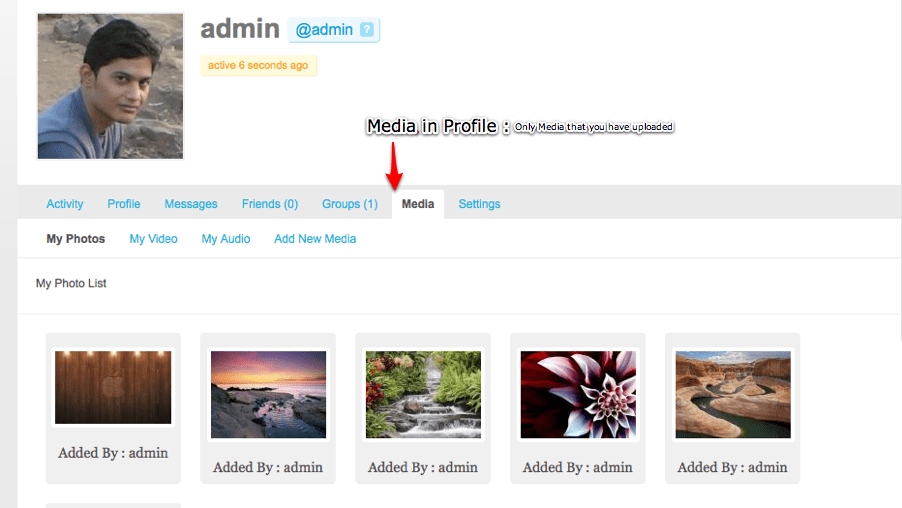Screen dimensions: 902x508
Task: Click the Add New Media link
Action: pos(315,239)
